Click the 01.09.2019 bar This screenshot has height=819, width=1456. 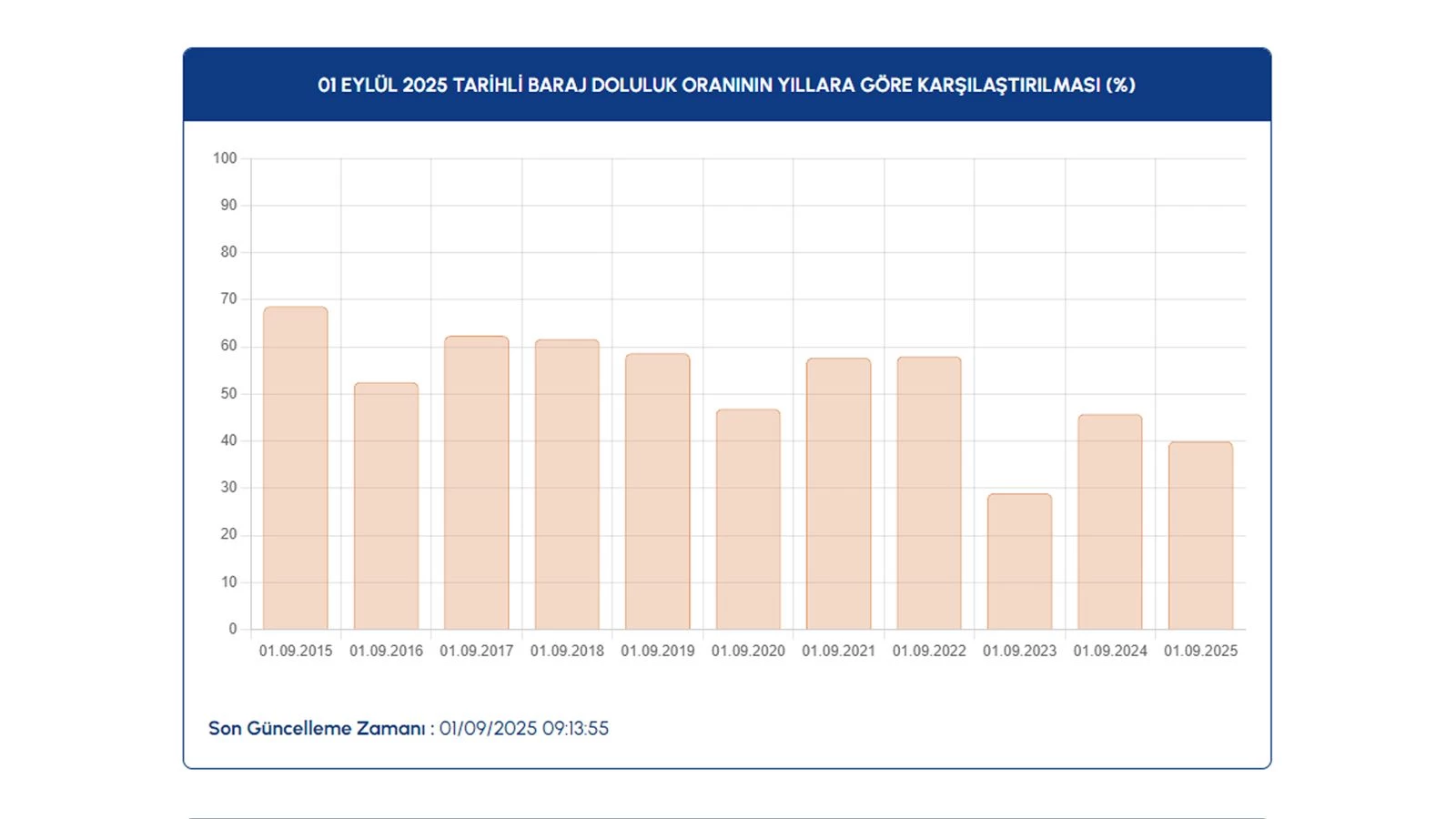pos(657,491)
